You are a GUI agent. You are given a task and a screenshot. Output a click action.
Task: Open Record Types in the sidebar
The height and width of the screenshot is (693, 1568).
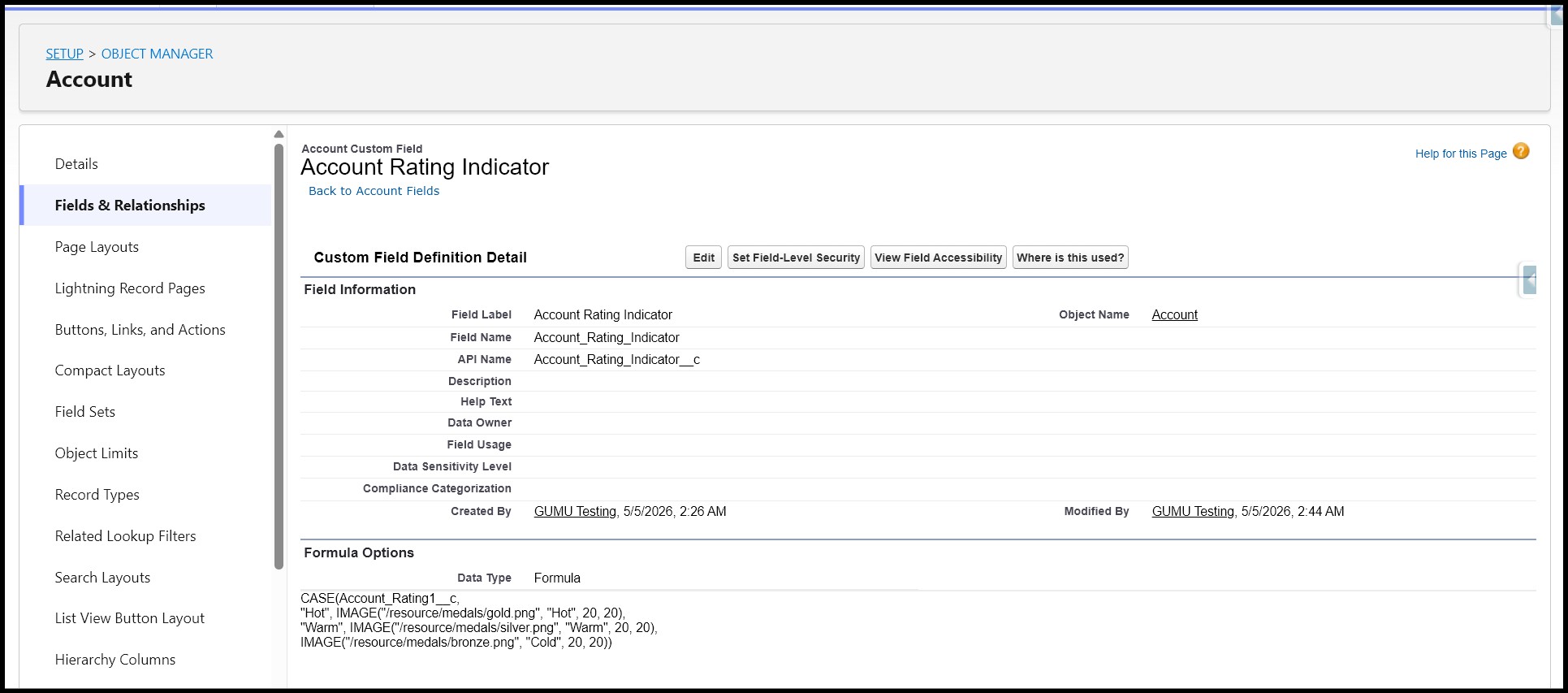pyautogui.click(x=97, y=495)
